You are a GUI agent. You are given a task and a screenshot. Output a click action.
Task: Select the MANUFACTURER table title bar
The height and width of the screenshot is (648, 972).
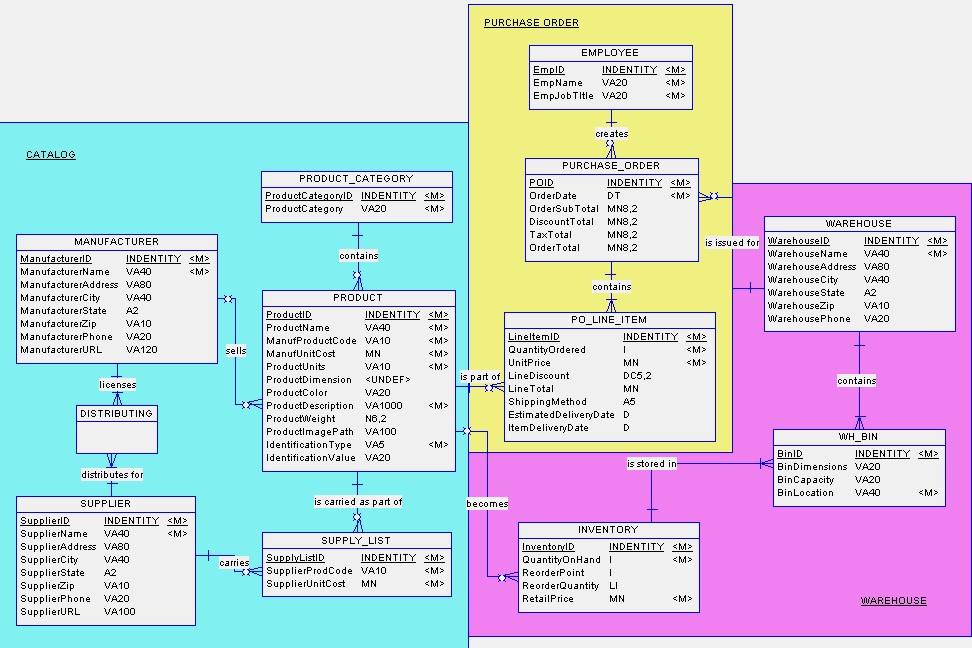(x=116, y=241)
